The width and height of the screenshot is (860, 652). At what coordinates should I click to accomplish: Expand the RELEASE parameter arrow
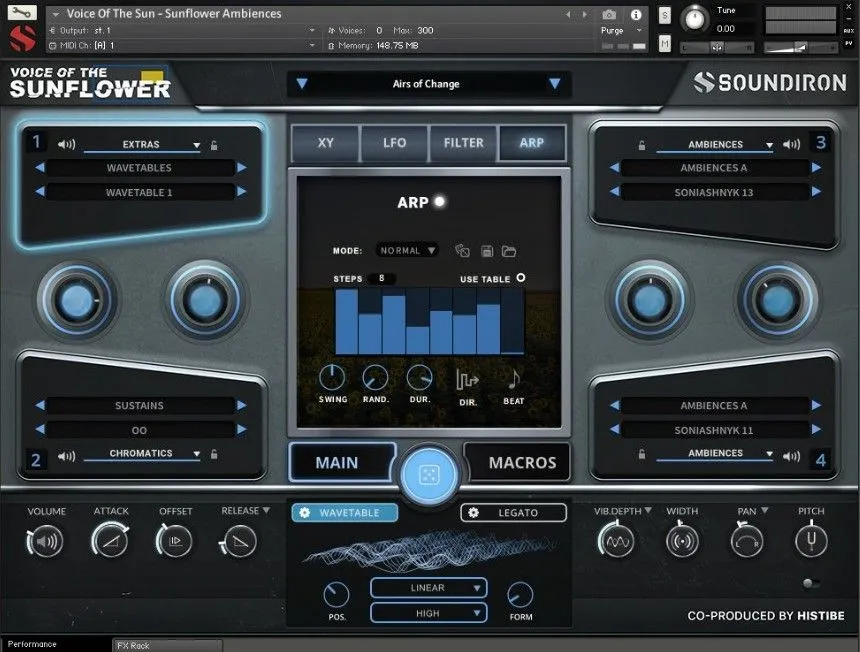point(266,510)
